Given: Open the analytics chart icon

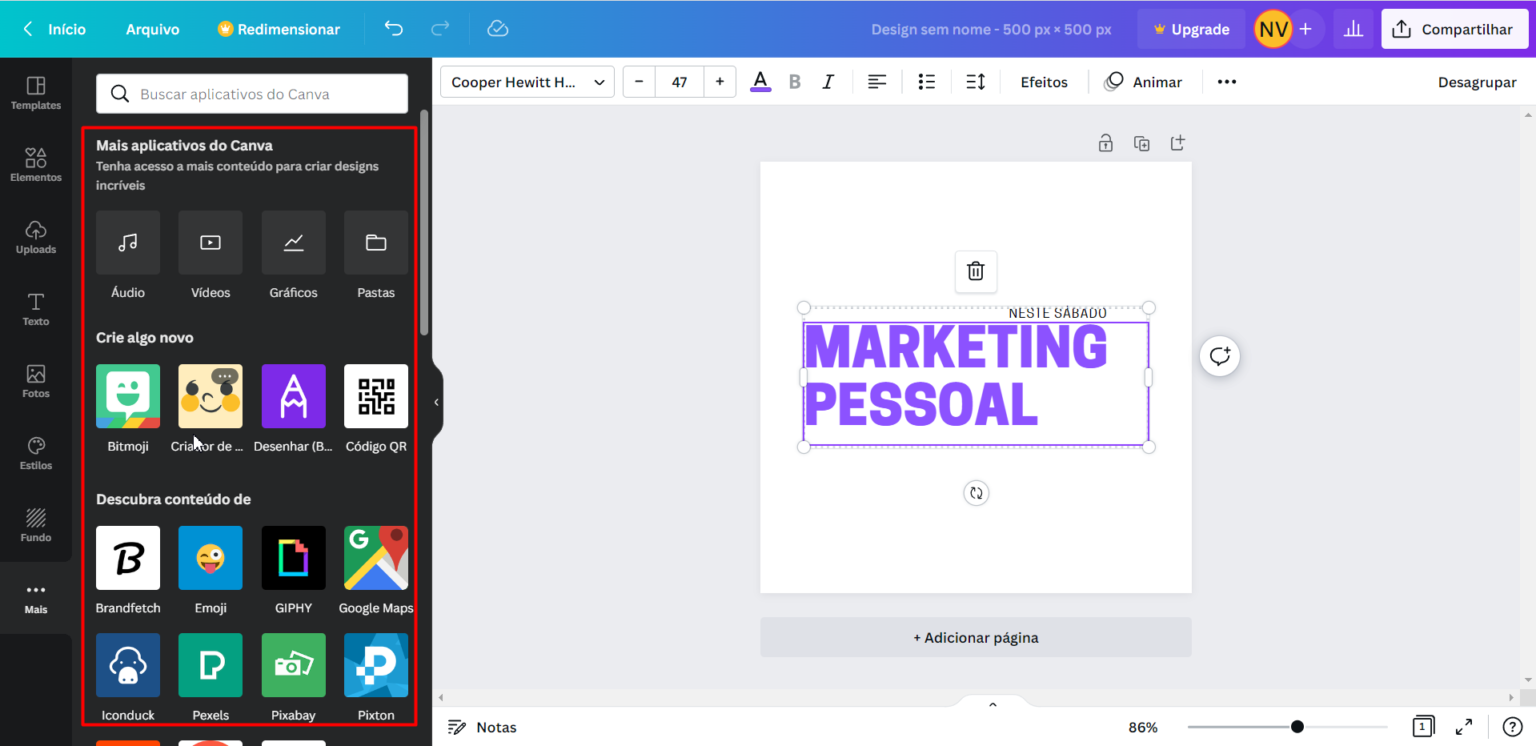Looking at the screenshot, I should click(x=1353, y=29).
